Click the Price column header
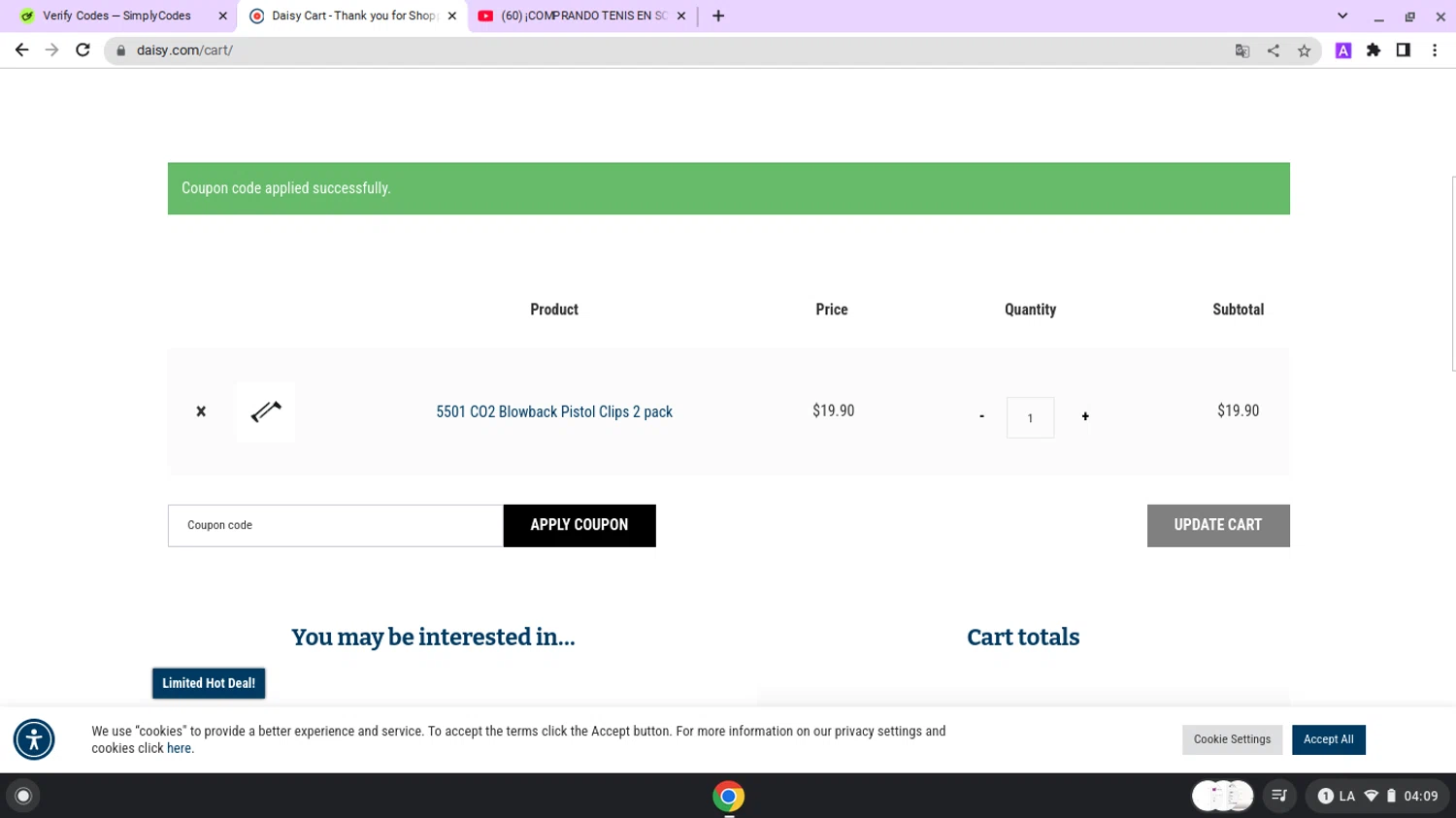The height and width of the screenshot is (818, 1456). point(832,310)
